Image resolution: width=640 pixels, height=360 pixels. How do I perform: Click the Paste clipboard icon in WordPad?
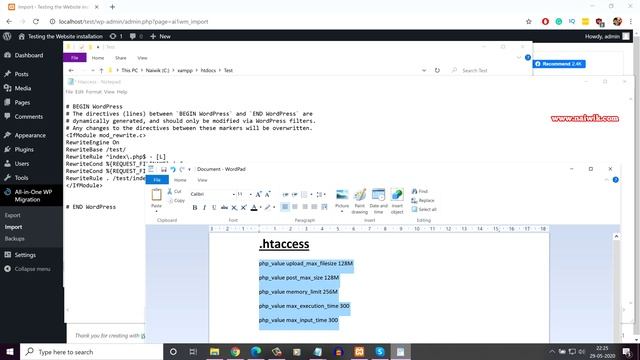[x=156, y=195]
